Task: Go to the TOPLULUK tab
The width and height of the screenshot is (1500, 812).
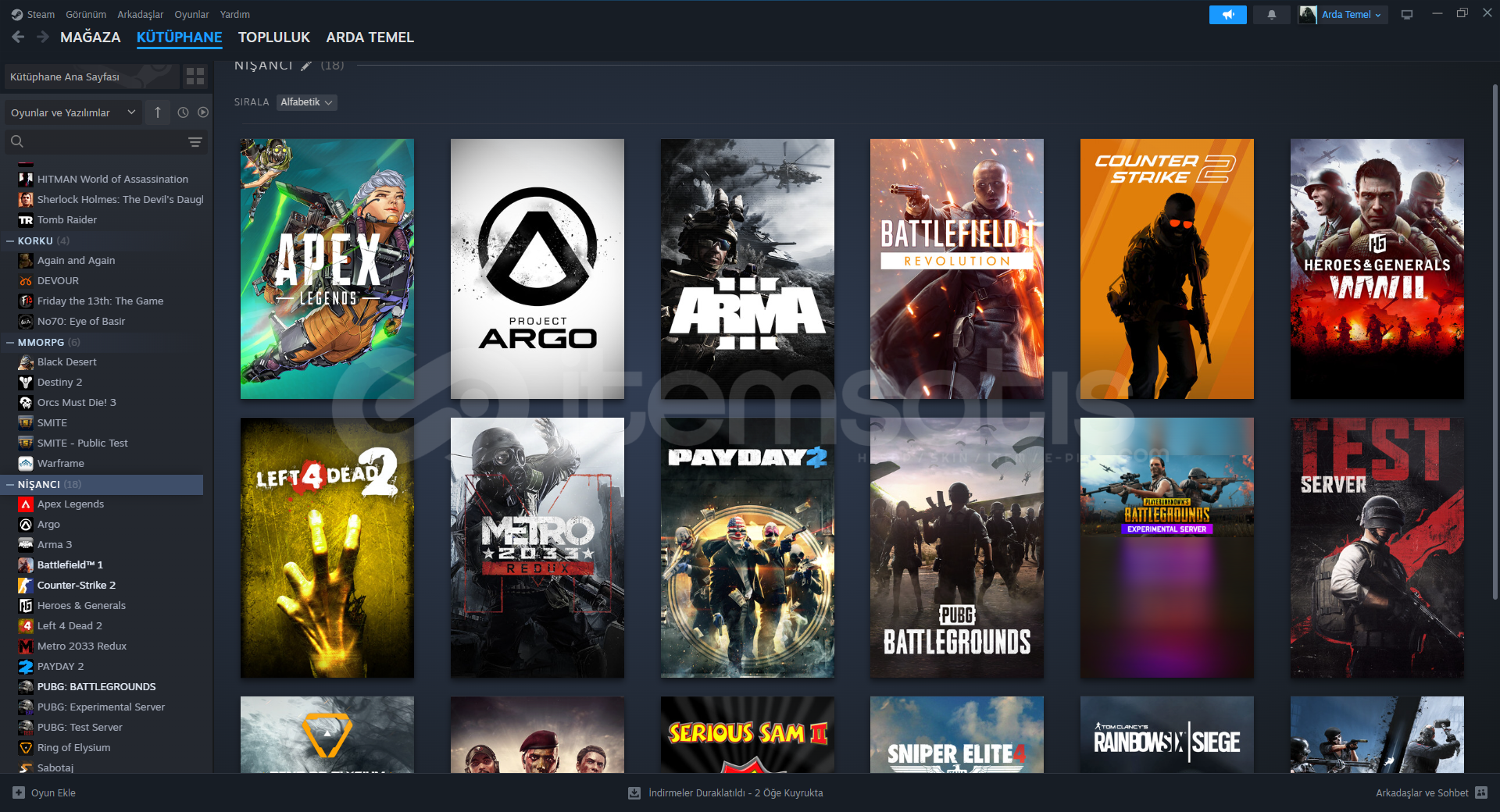Action: [274, 37]
